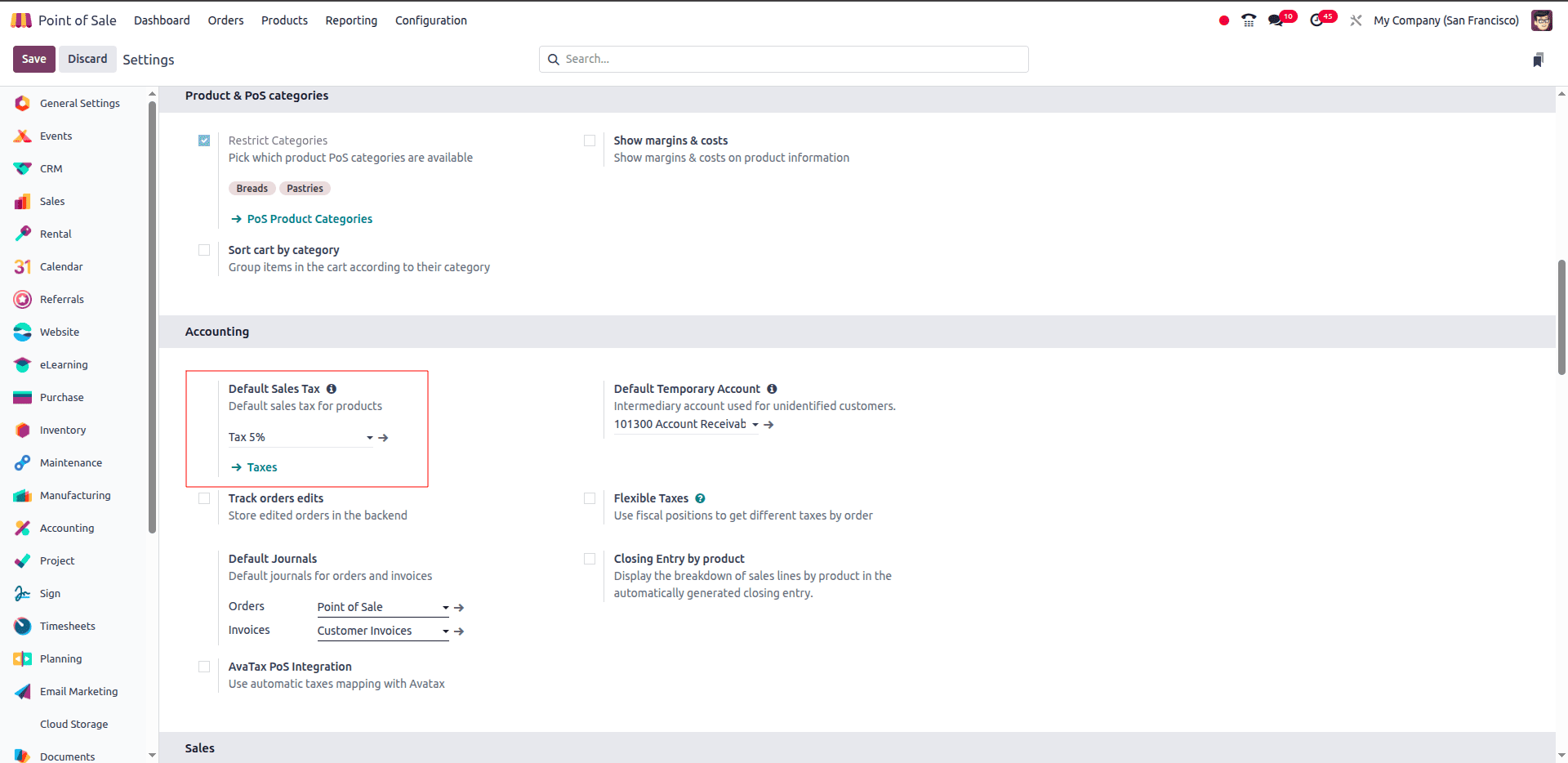Open the Invoices journal dropdown
The width and height of the screenshot is (1568, 763).
(445, 631)
